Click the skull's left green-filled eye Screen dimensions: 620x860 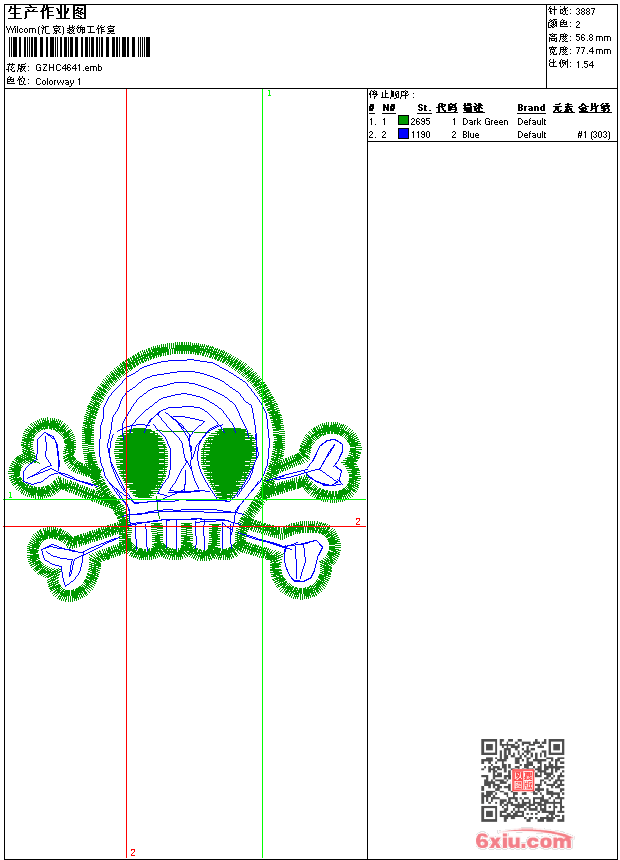pos(142,462)
